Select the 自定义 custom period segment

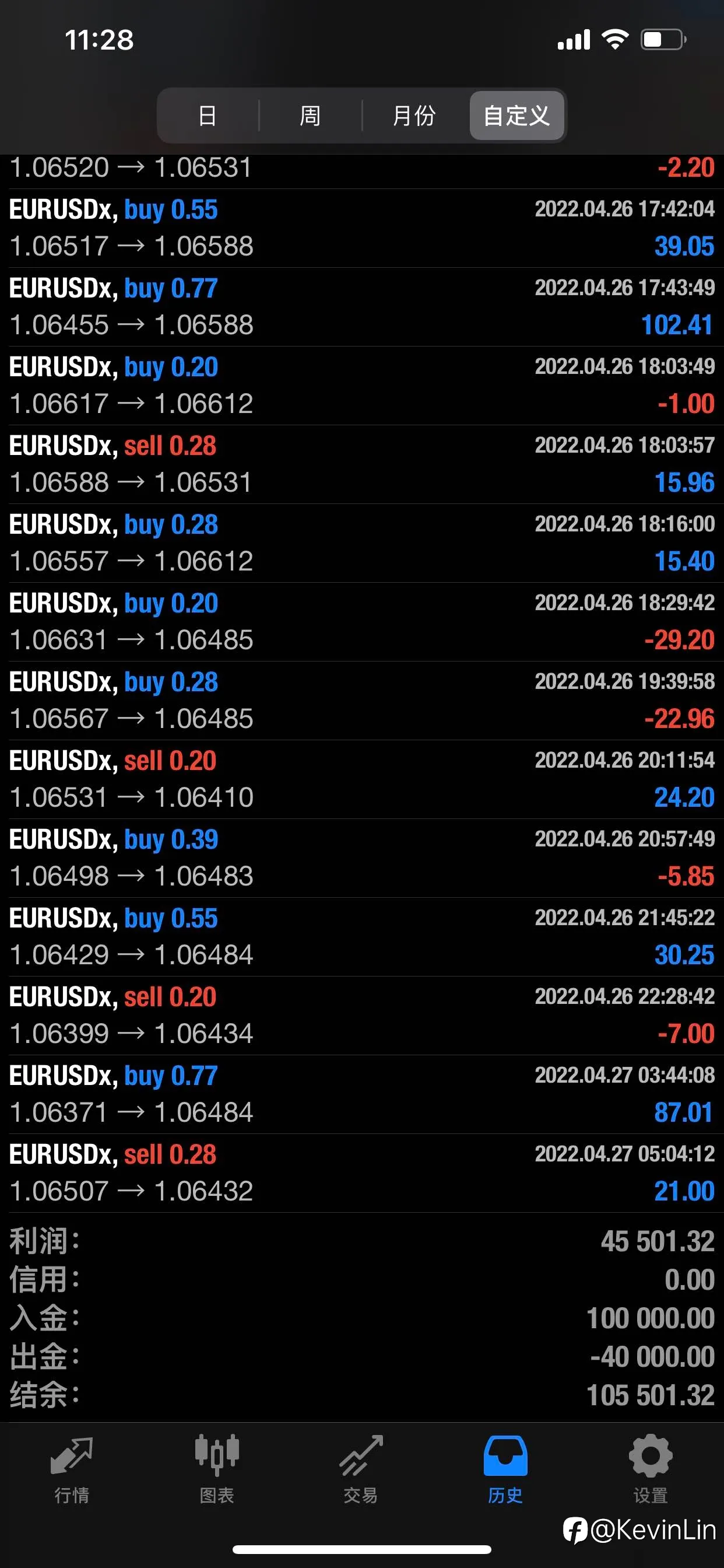pos(516,116)
